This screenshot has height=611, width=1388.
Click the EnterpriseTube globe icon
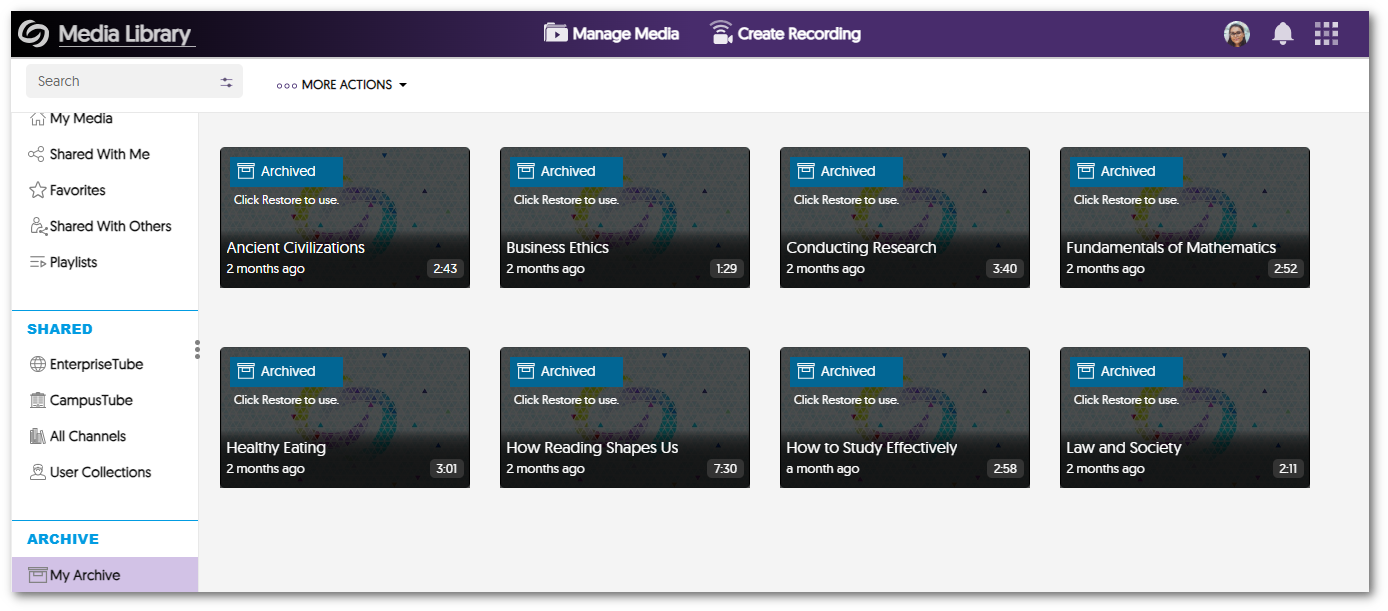click(37, 364)
